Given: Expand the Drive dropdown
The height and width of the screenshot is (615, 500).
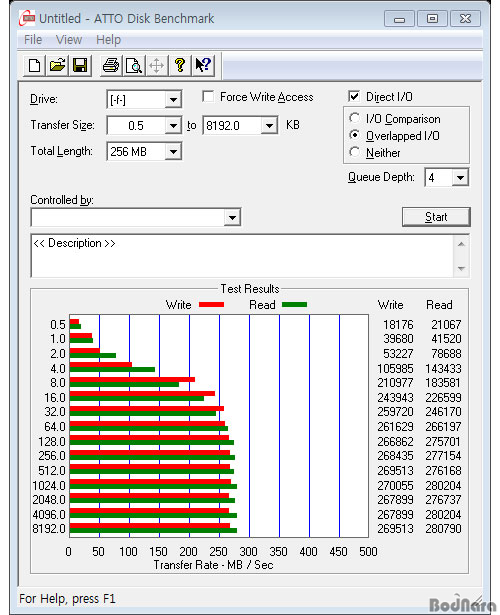Looking at the screenshot, I should pyautogui.click(x=173, y=100).
